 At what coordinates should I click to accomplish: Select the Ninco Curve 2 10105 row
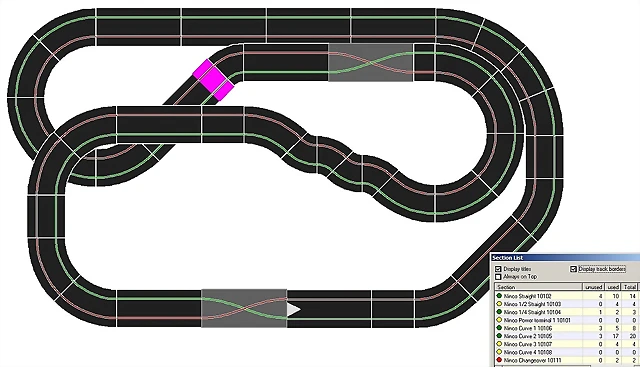pyautogui.click(x=567, y=336)
